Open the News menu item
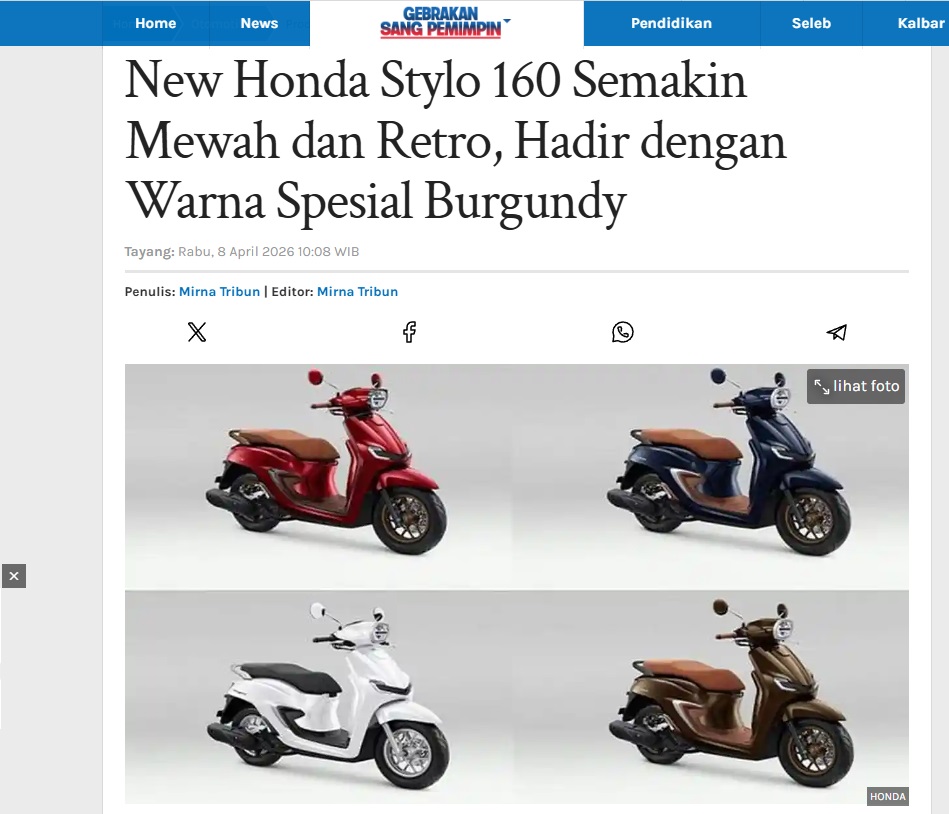This screenshot has width=949, height=814. [x=259, y=23]
